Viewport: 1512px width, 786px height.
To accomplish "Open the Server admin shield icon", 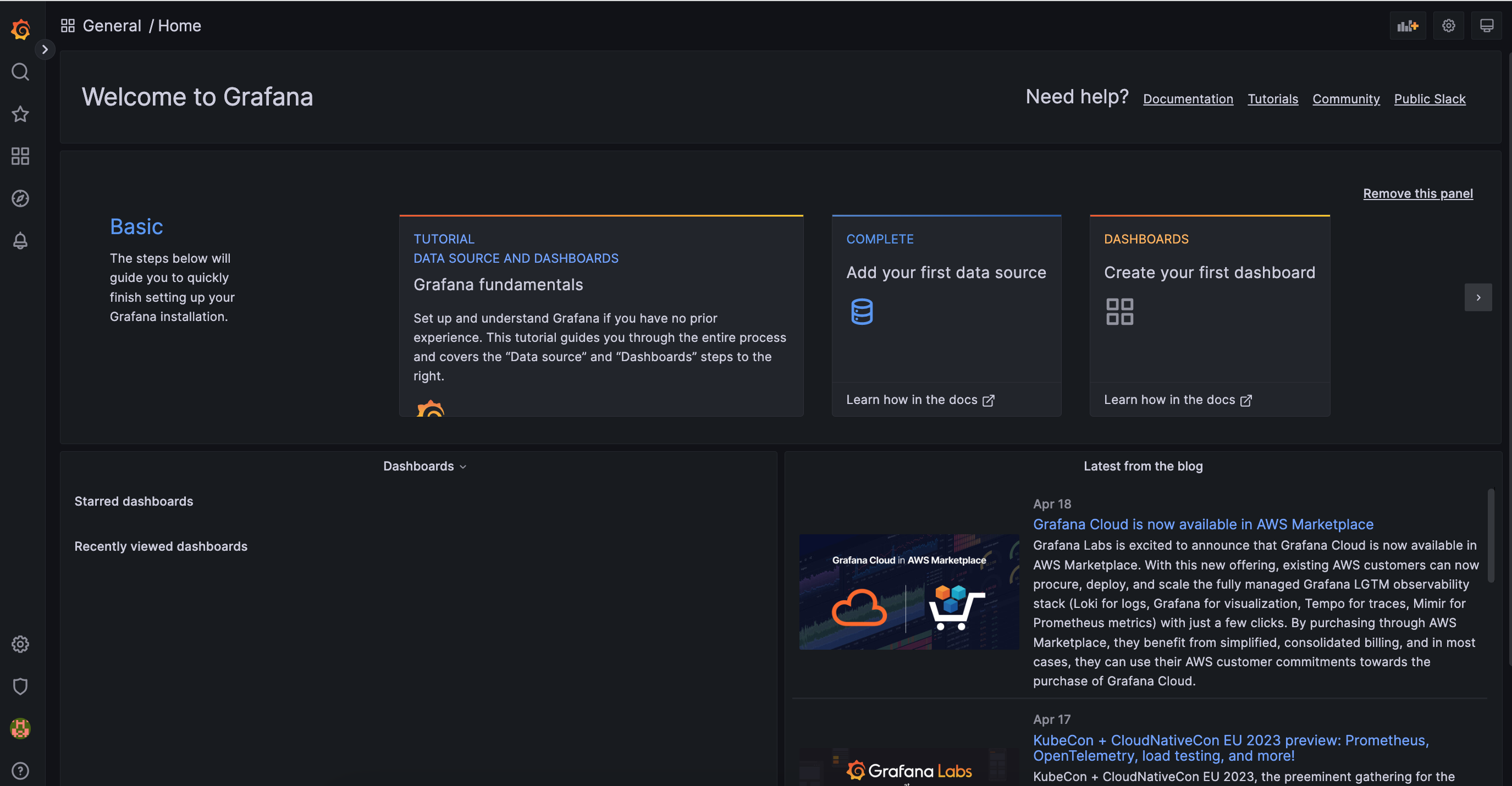I will [x=20, y=687].
